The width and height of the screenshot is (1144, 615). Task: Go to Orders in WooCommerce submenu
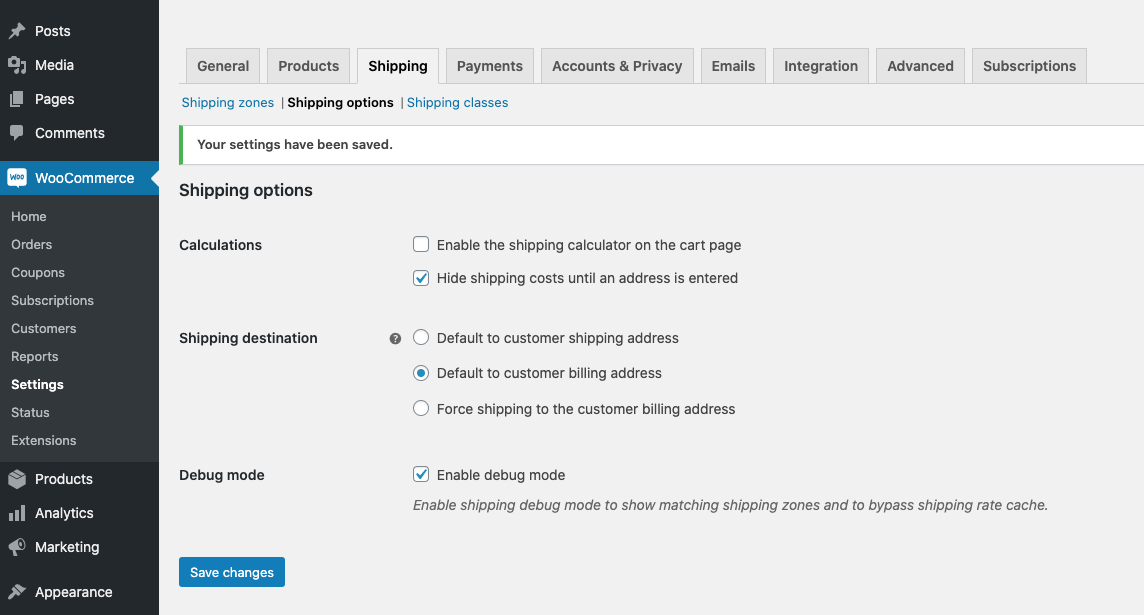point(32,244)
